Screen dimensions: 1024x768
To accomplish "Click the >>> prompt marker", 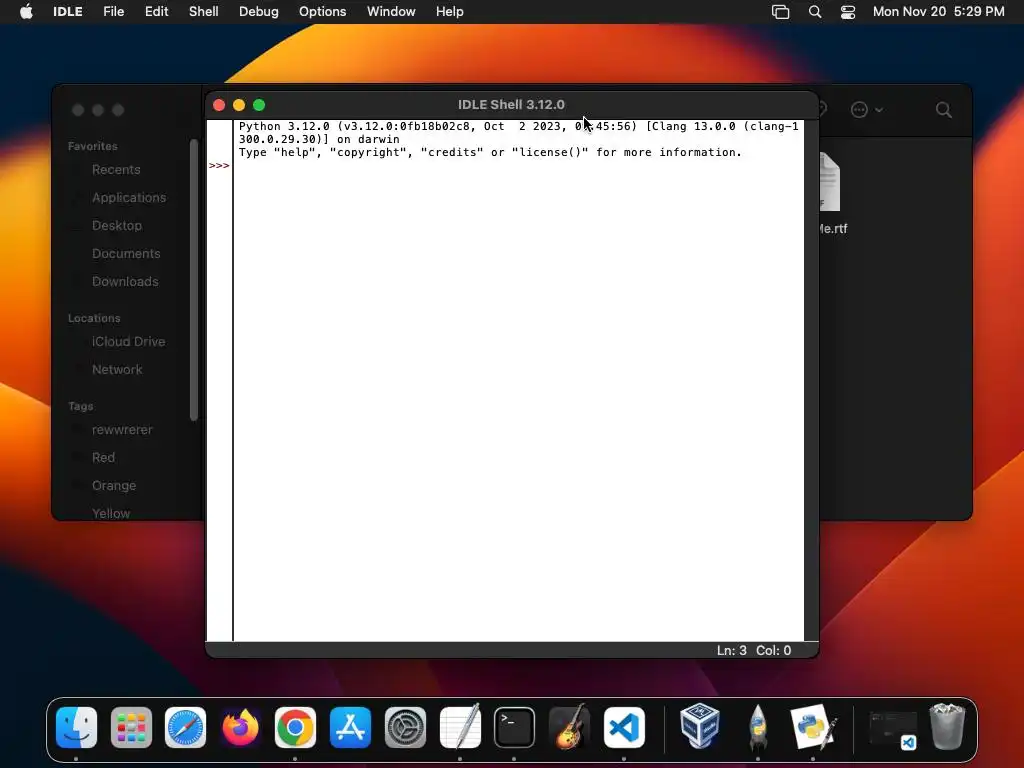I will point(219,166).
